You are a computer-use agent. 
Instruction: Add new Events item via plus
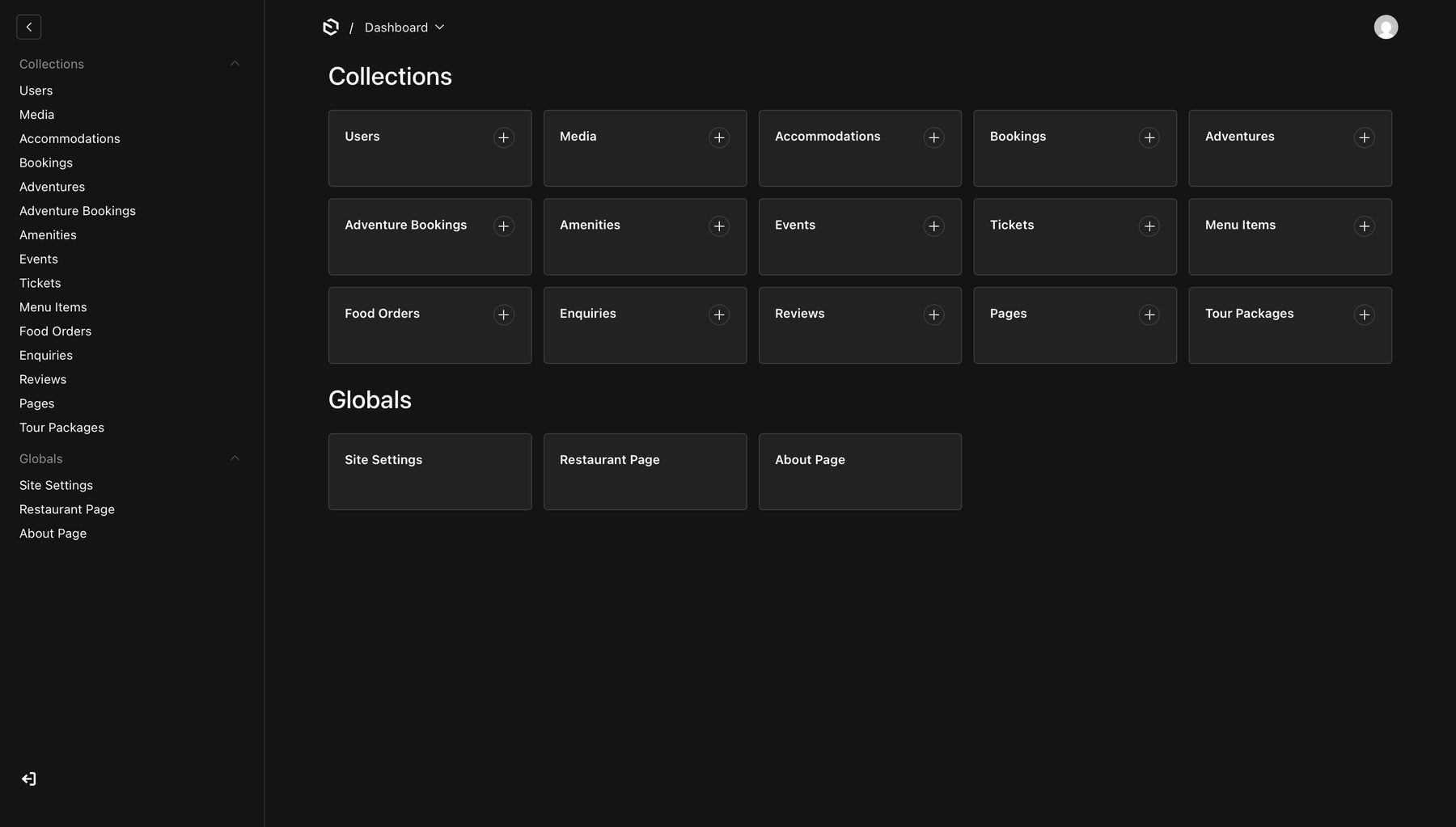point(934,226)
